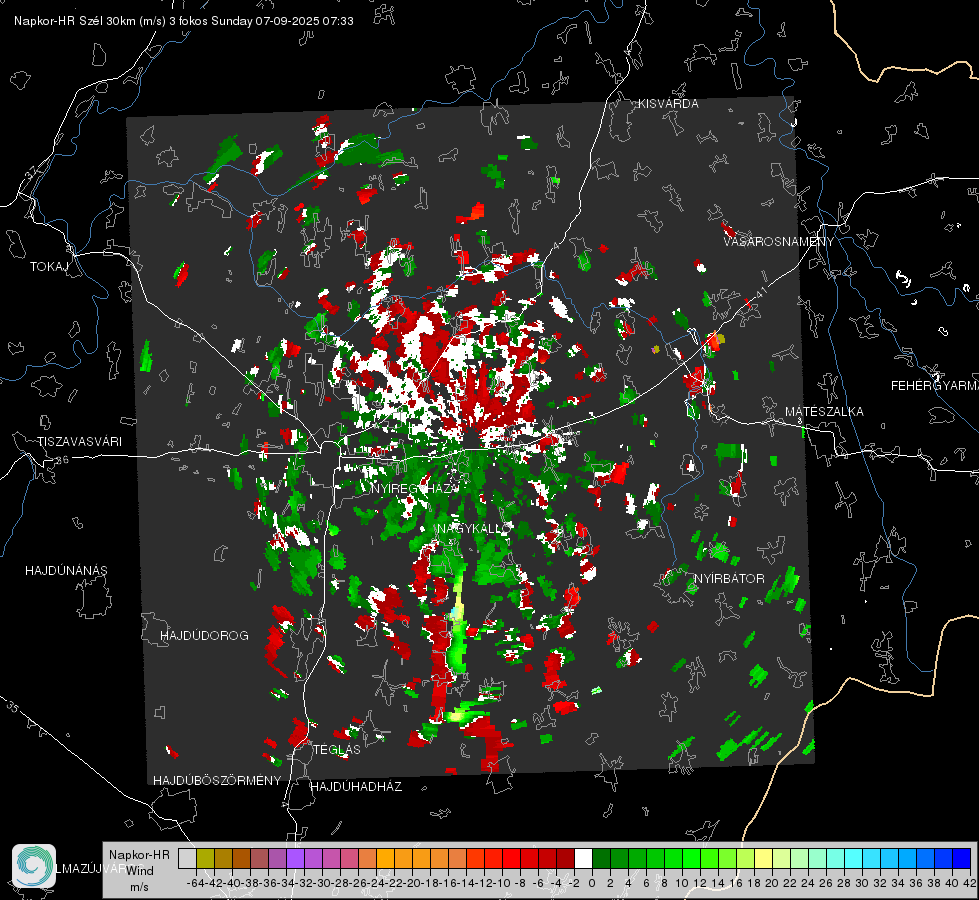Click the HAJDÚNÁNÁS town label
The height and width of the screenshot is (900, 979).
(66, 570)
